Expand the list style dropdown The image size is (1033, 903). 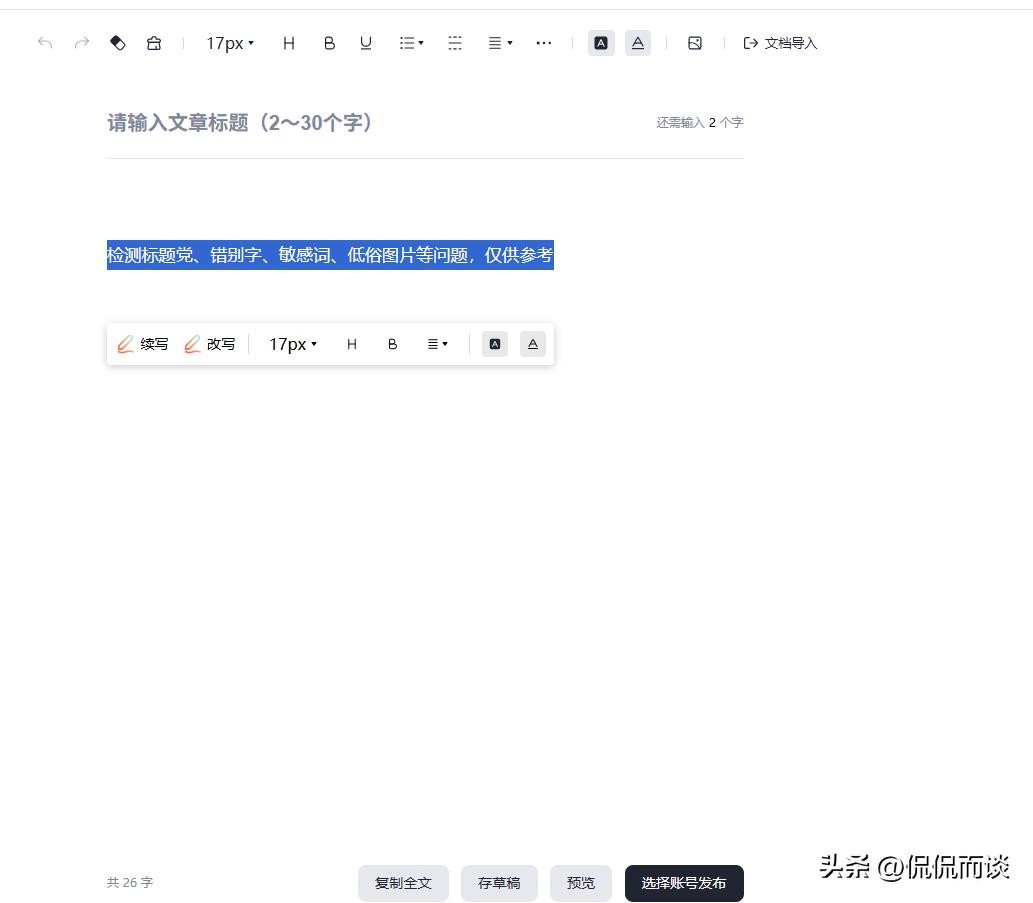tap(411, 43)
